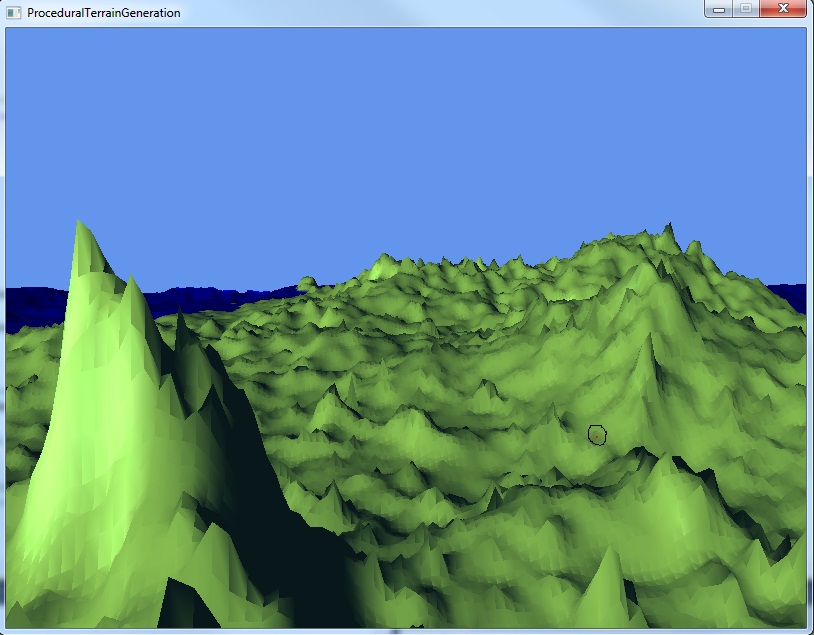Maximize the ProceduralTerrainGeneration window

(x=745, y=9)
